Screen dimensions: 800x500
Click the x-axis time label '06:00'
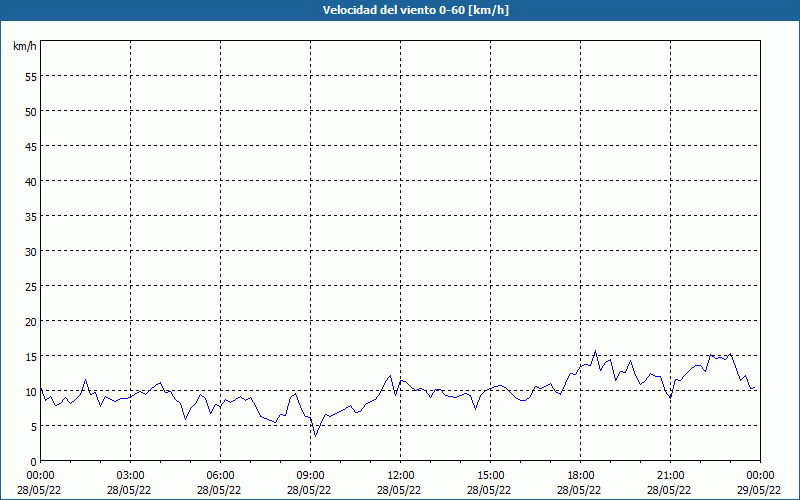click(x=220, y=476)
